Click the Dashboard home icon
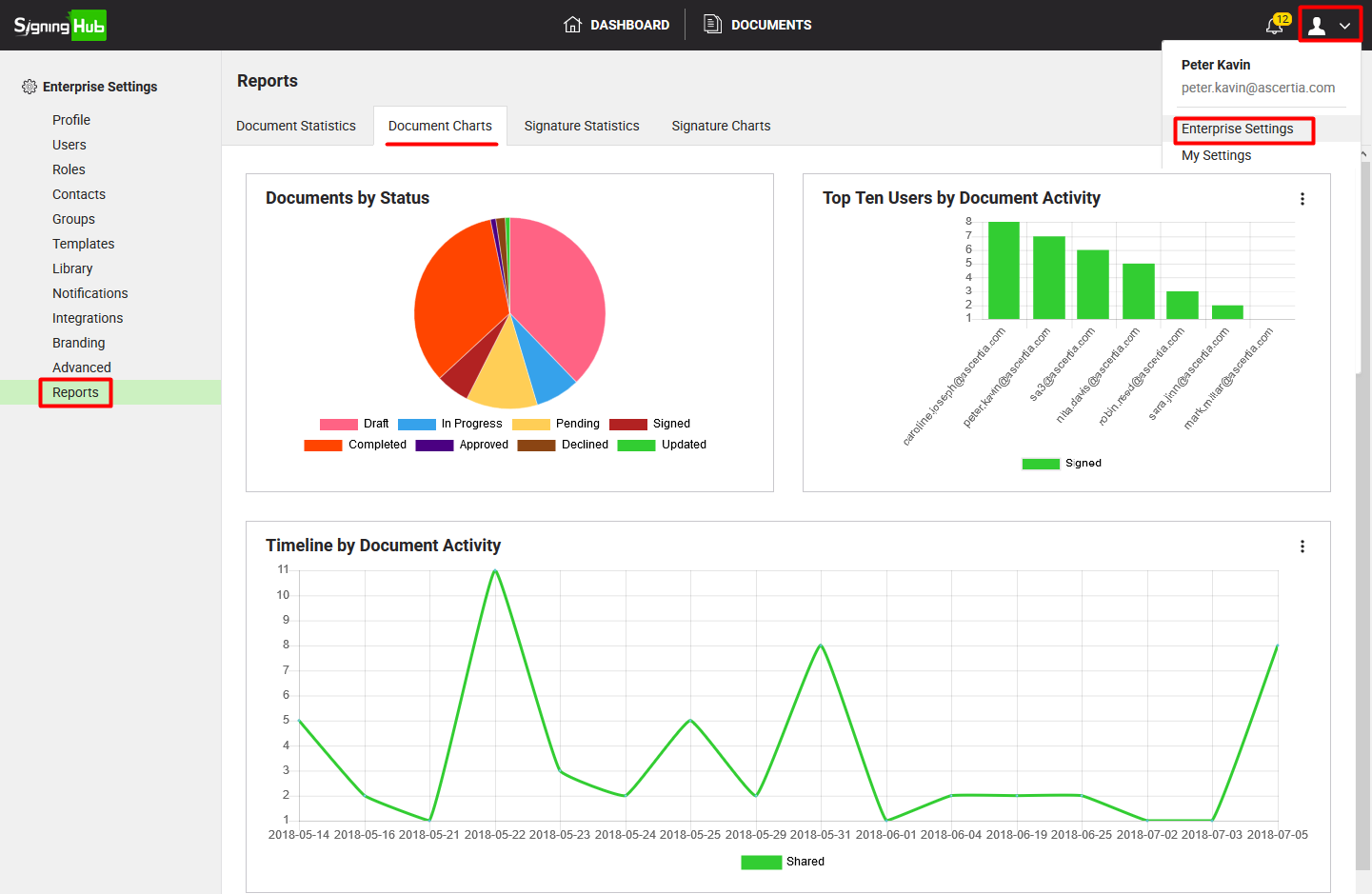Screen dimensions: 1372x894 pyautogui.click(x=572, y=25)
